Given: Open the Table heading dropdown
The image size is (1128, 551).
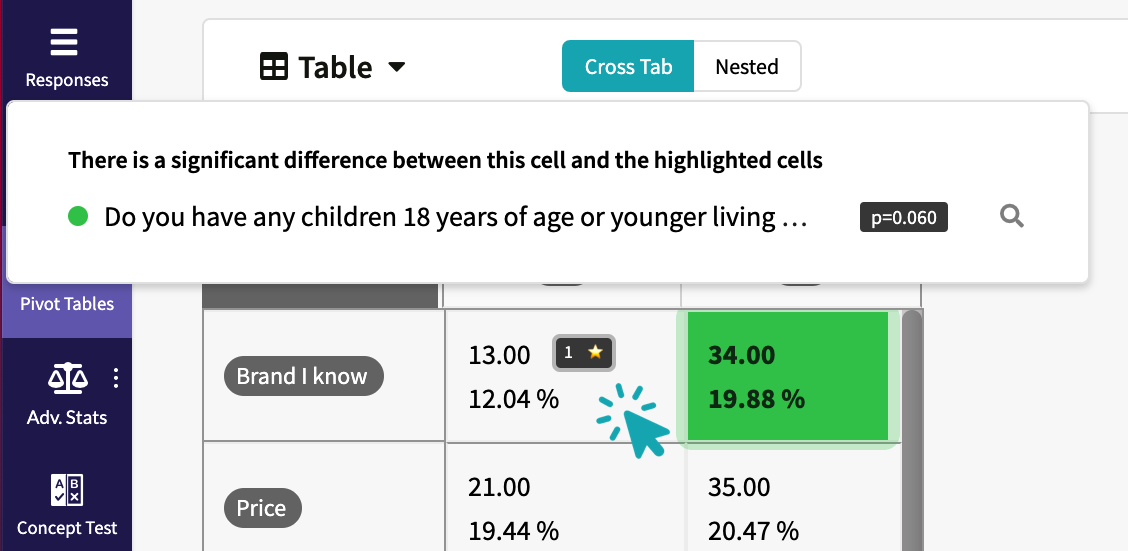Looking at the screenshot, I should click(332, 67).
